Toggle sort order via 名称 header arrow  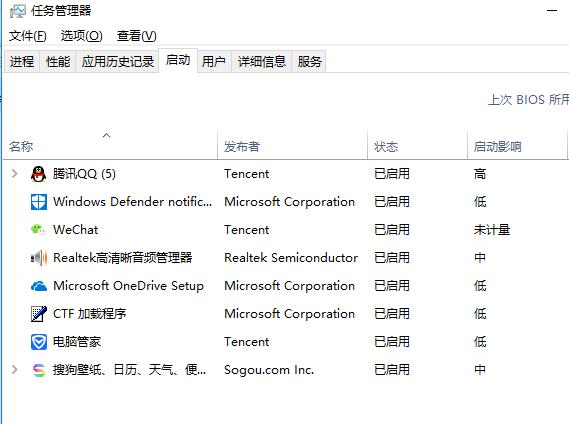tap(106, 135)
